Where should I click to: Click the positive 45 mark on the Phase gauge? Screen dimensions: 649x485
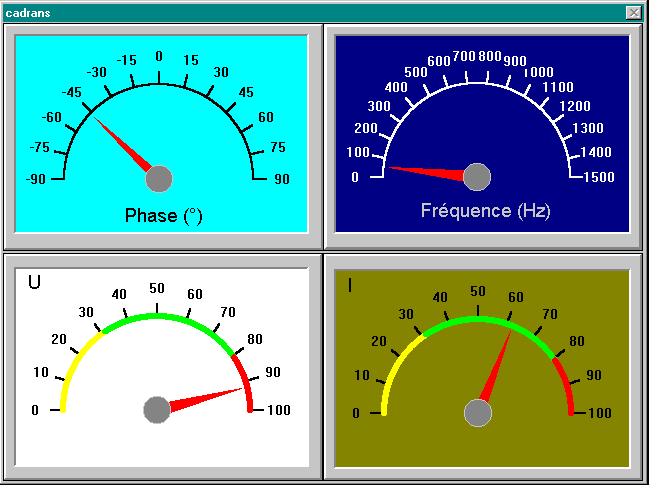(x=246, y=92)
